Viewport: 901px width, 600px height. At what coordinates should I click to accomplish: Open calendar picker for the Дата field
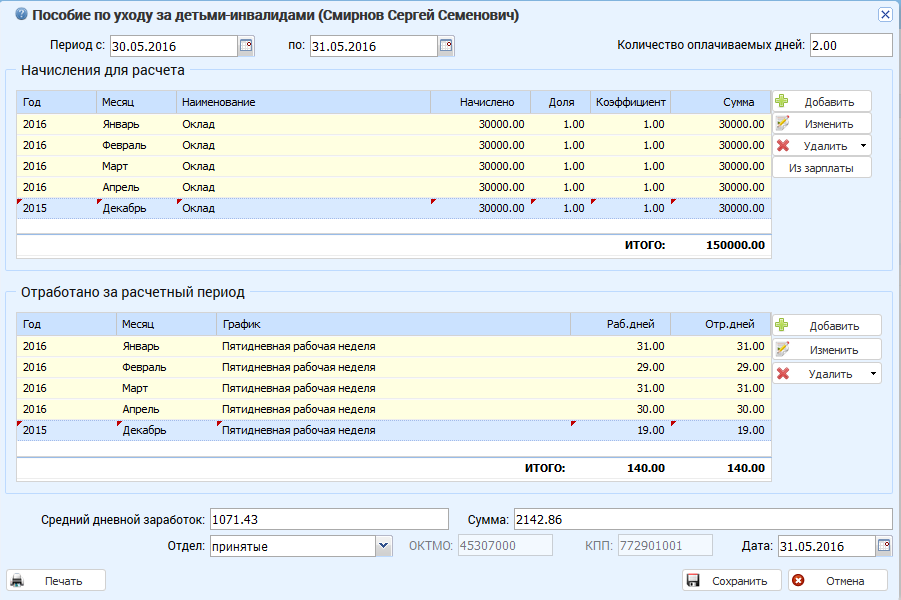(884, 545)
